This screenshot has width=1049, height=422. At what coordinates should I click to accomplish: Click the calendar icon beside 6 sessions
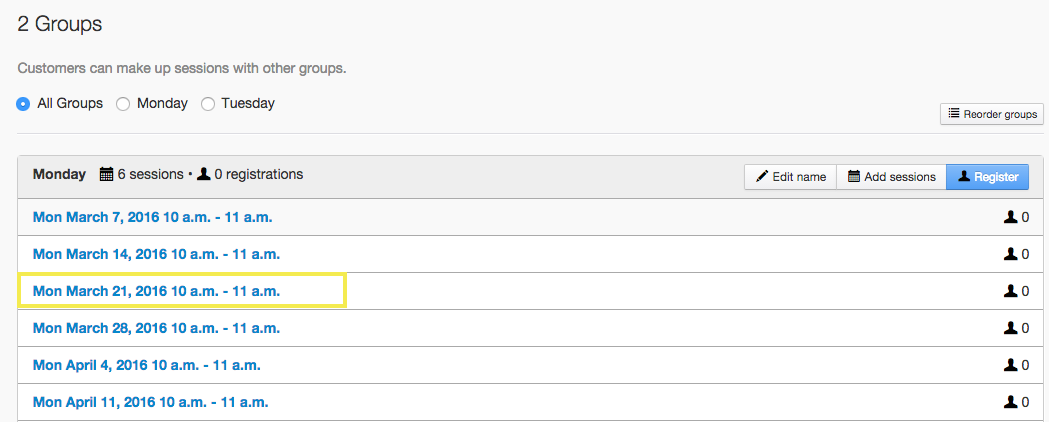pos(107,175)
